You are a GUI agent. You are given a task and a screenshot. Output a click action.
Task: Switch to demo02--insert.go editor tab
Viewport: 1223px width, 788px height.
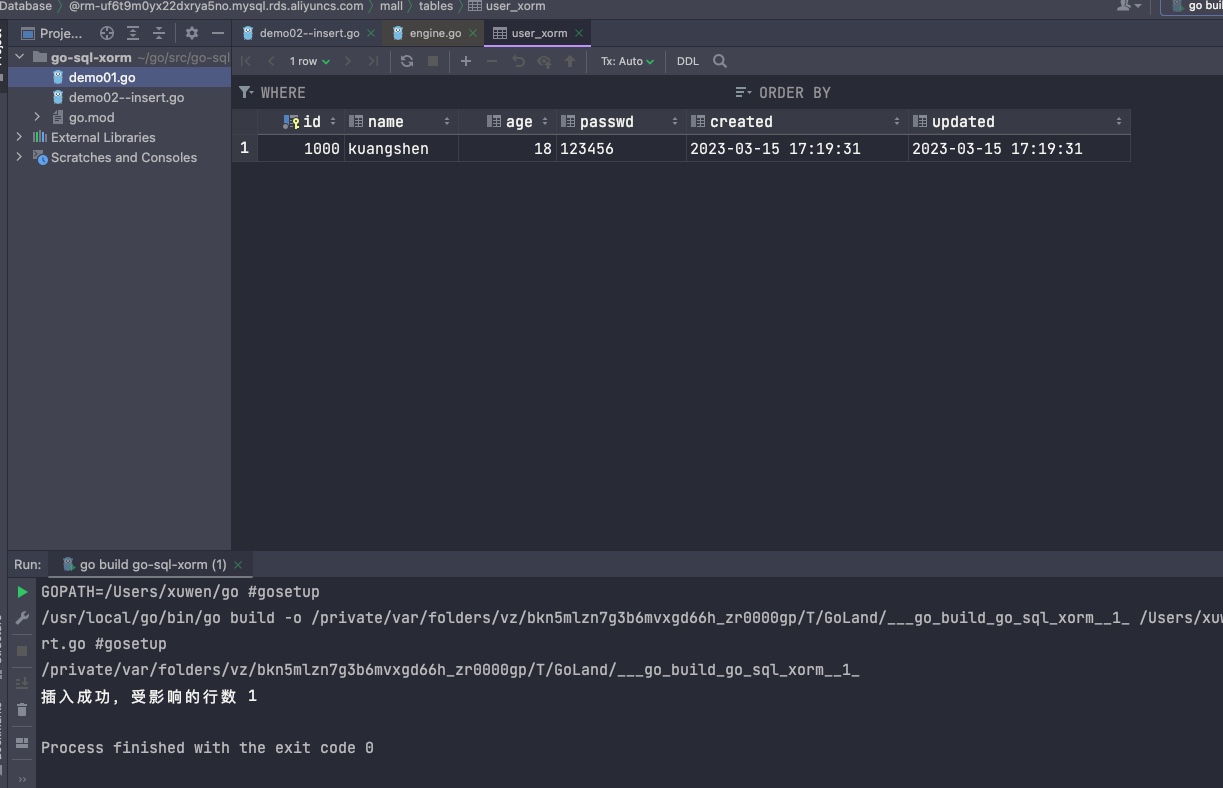[x=309, y=33]
